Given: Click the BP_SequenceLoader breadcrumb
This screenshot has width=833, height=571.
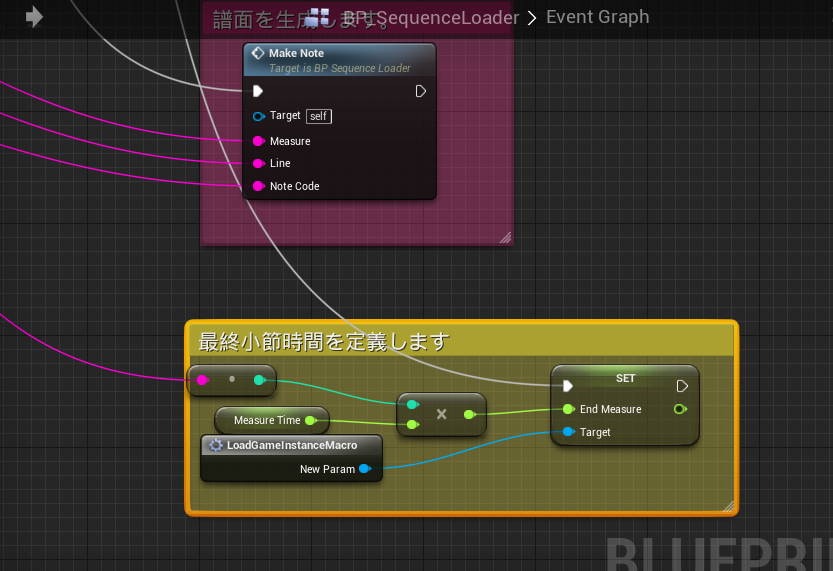Looking at the screenshot, I should click(431, 18).
